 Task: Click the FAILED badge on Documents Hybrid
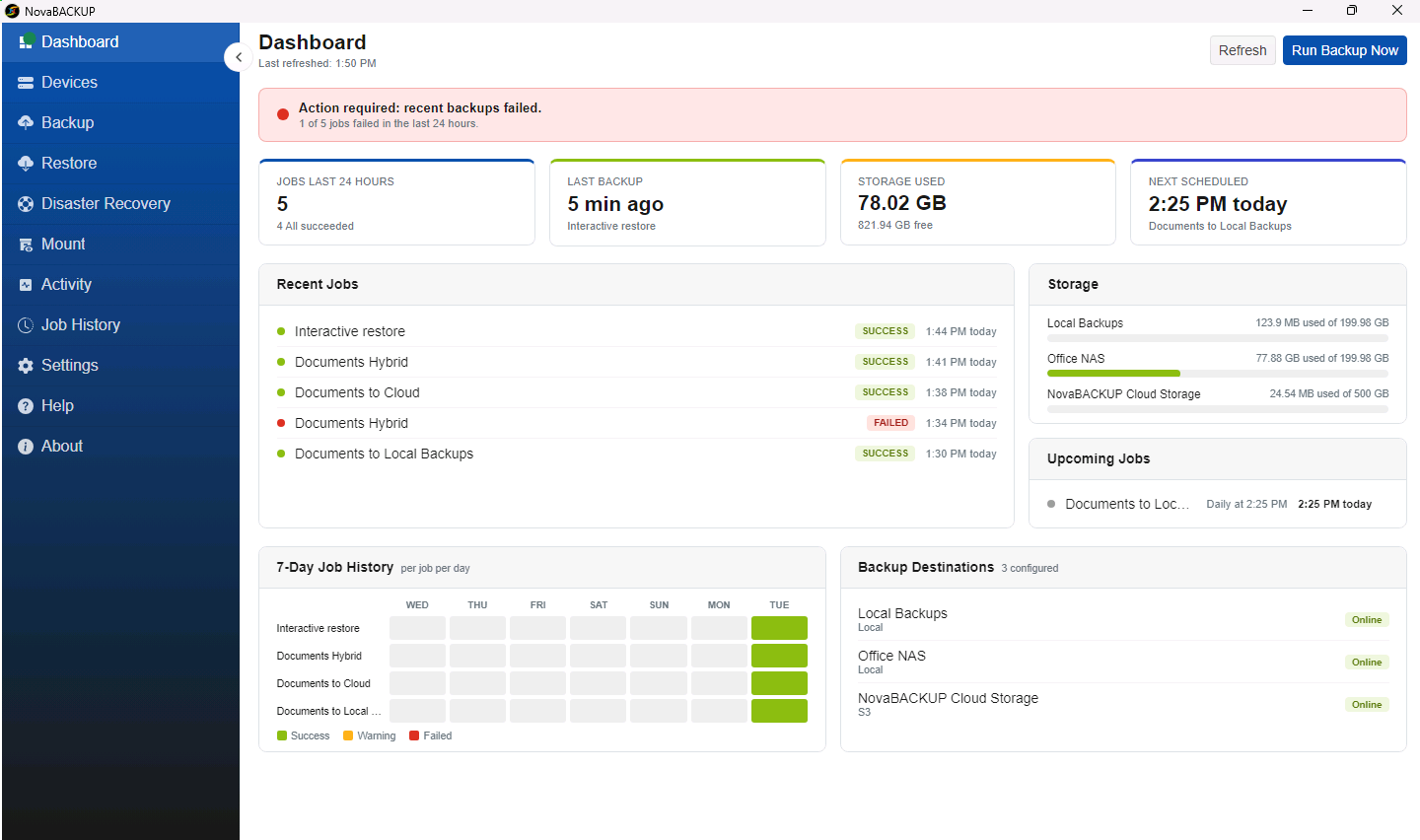pos(890,423)
